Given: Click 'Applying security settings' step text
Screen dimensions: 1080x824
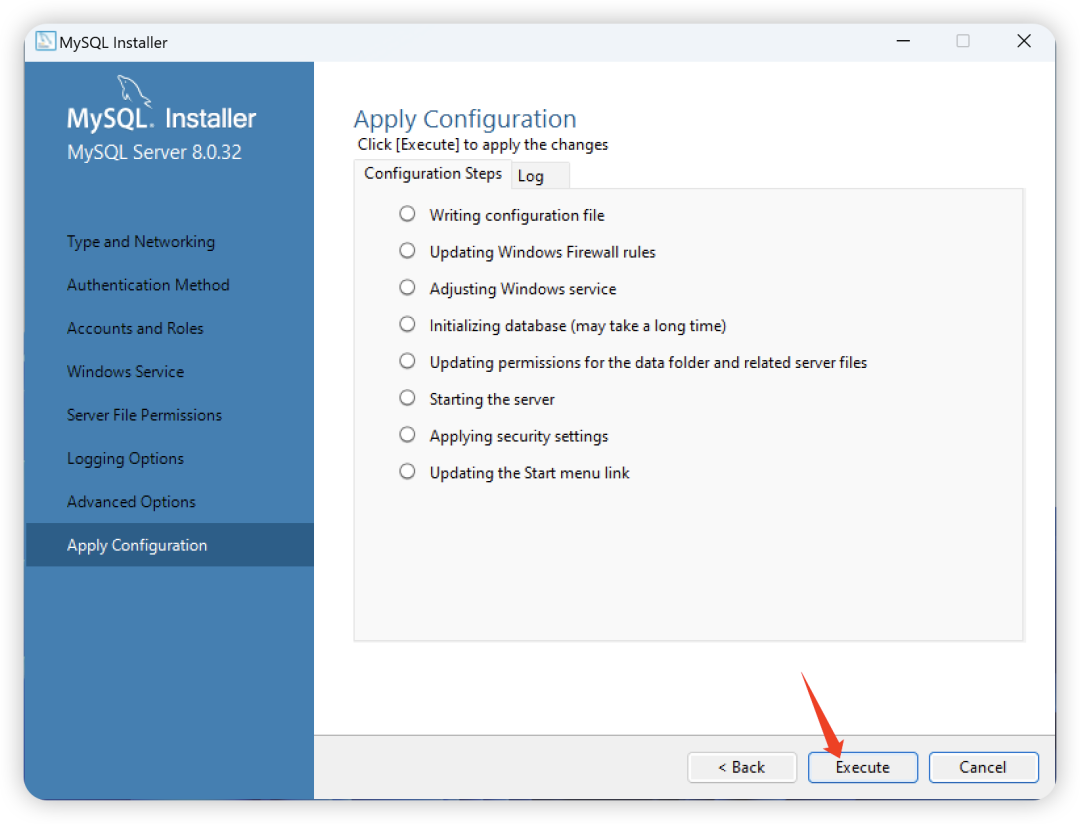Looking at the screenshot, I should click(519, 436).
